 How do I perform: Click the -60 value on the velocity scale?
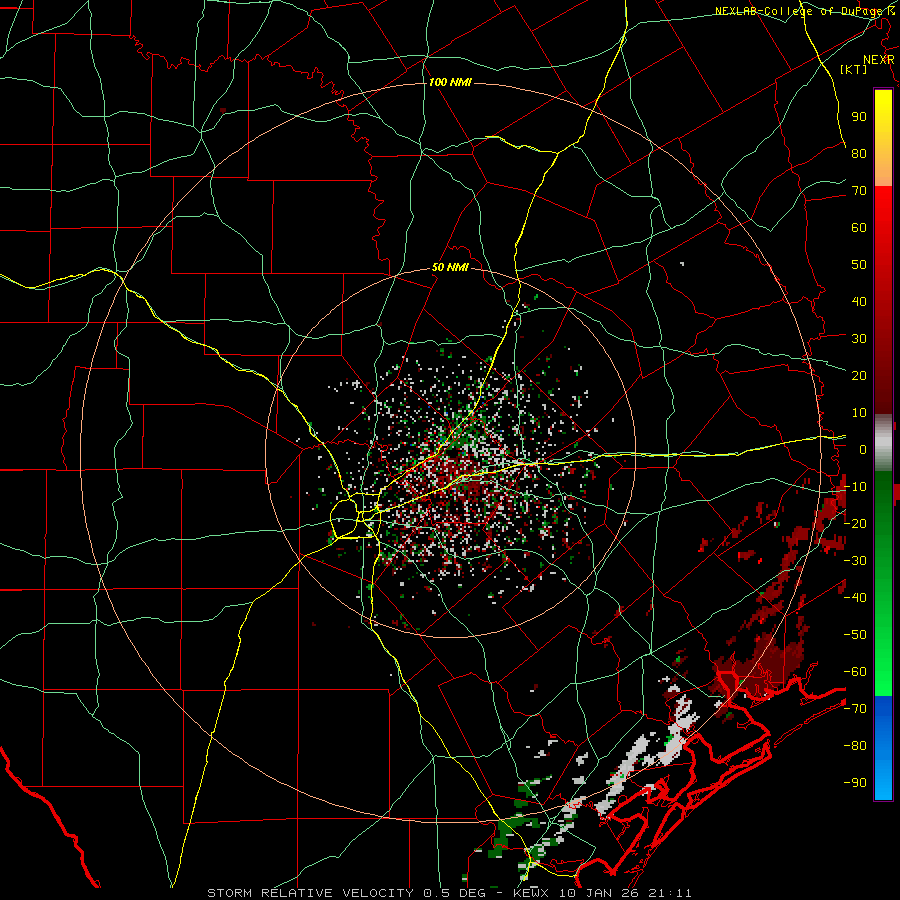point(855,672)
